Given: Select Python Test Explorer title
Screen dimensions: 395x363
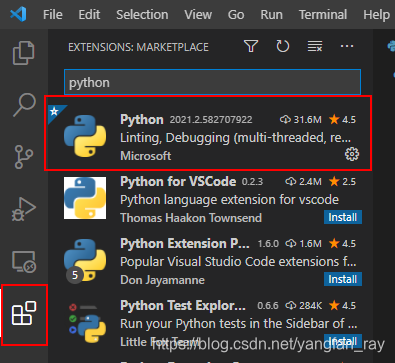Looking at the screenshot, I should coord(183,306).
